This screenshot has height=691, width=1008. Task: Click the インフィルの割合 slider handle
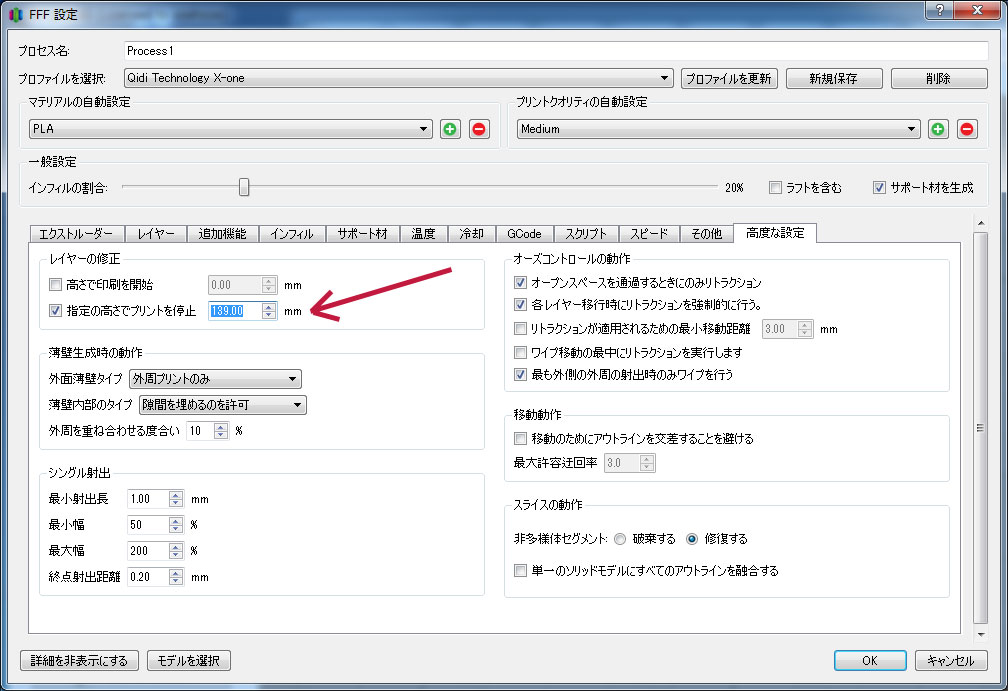pyautogui.click(x=243, y=187)
